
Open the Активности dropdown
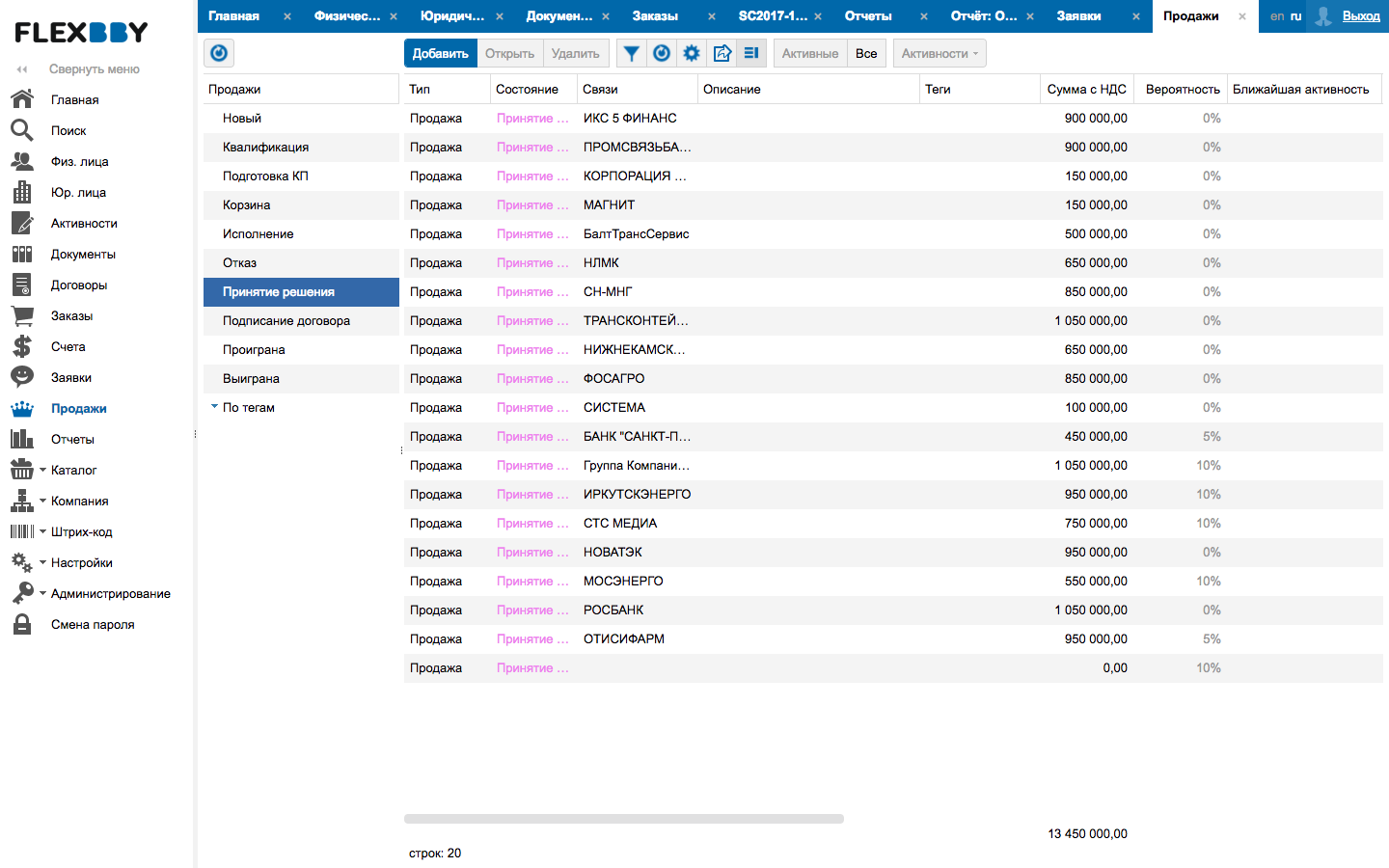point(939,54)
